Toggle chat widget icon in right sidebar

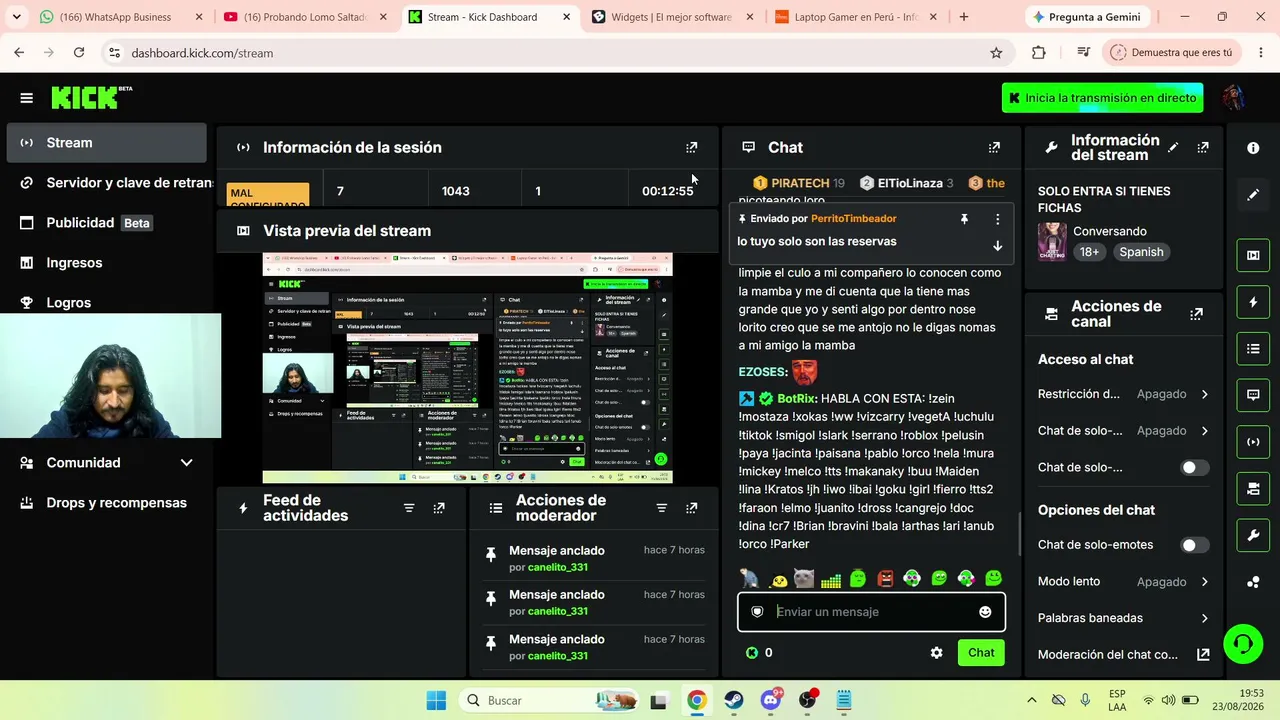(1253, 395)
